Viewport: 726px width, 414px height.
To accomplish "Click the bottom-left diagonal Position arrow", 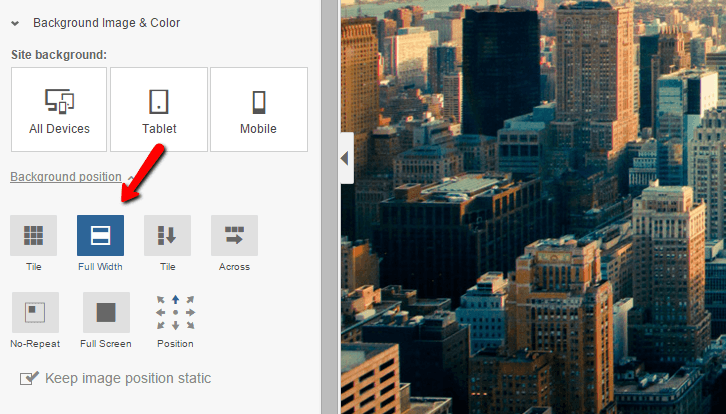I will tap(161, 326).
